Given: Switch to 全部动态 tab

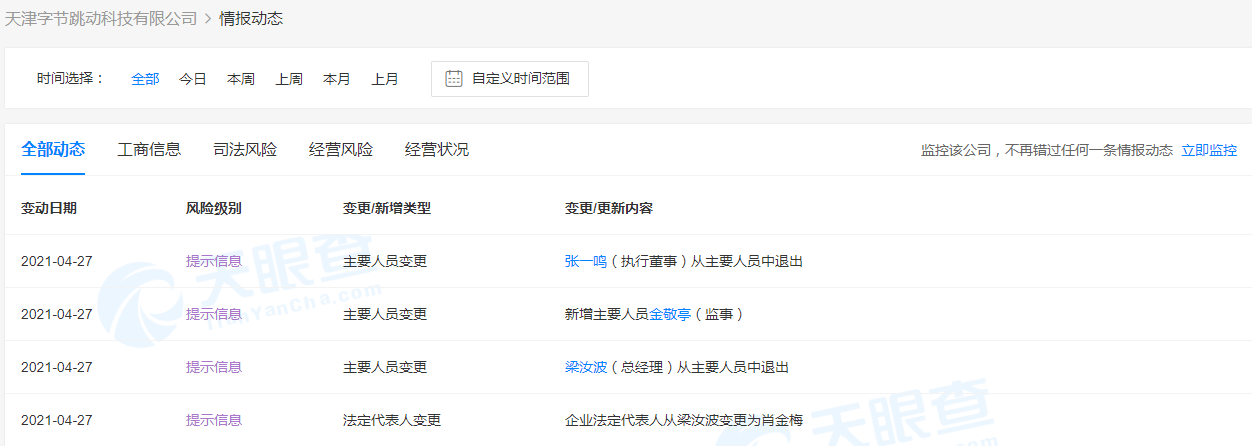Looking at the screenshot, I should [53, 150].
